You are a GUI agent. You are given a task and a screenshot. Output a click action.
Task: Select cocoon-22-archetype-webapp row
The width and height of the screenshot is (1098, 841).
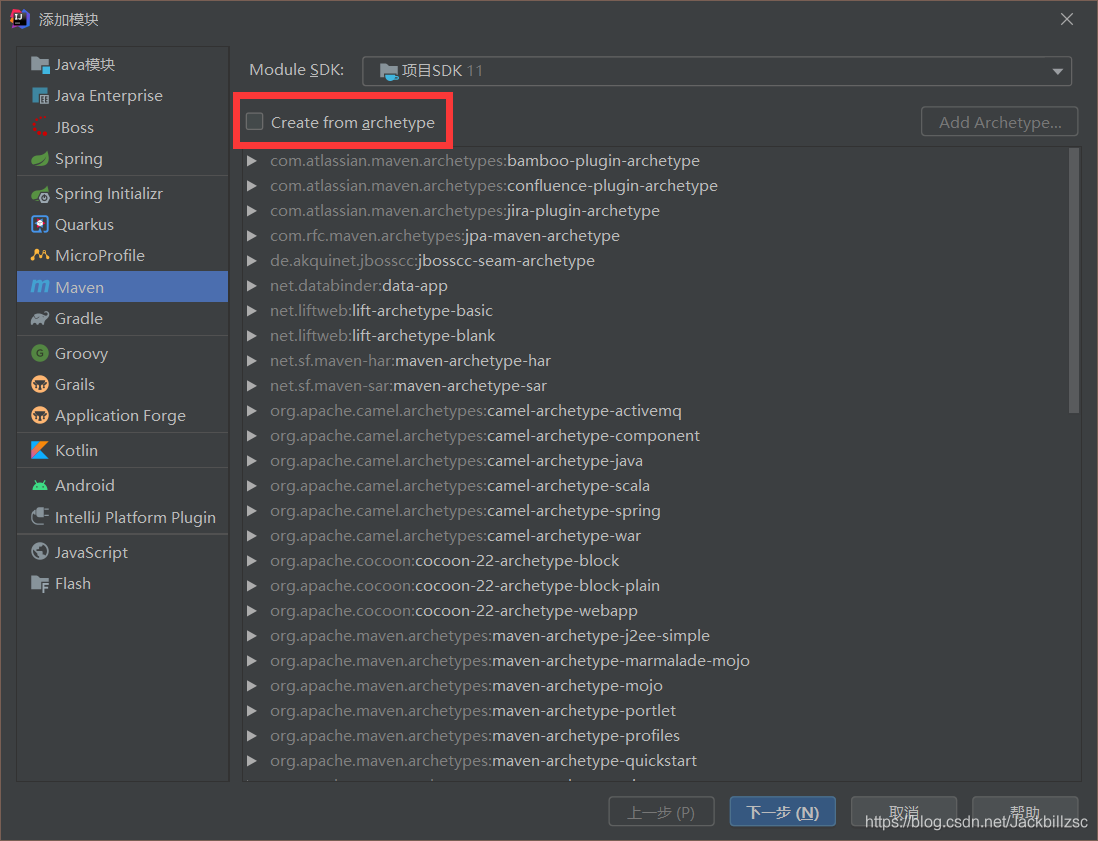click(x=655, y=611)
